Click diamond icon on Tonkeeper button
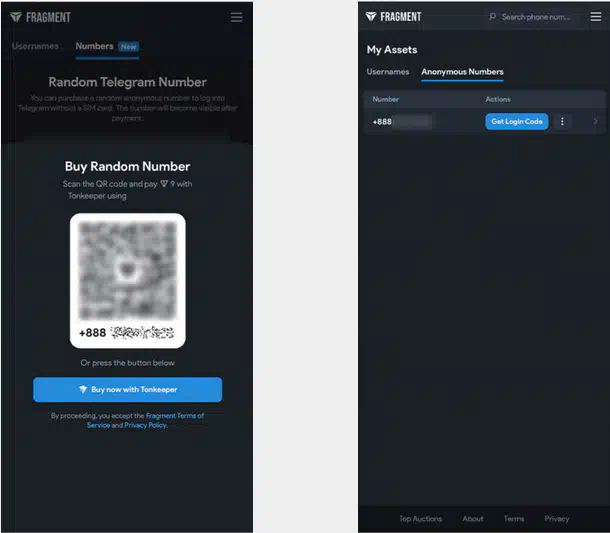The image size is (610, 533). (83, 389)
